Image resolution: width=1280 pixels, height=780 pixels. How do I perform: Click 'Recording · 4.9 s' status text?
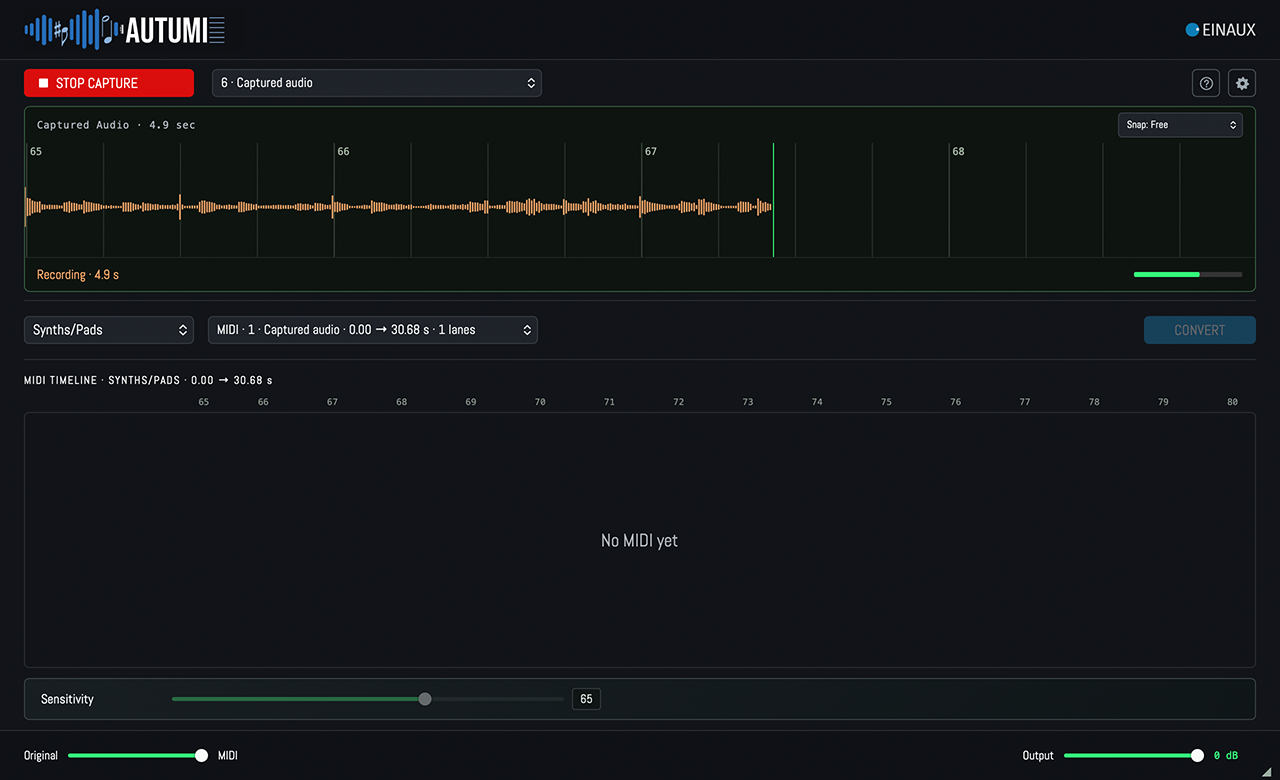[78, 275]
